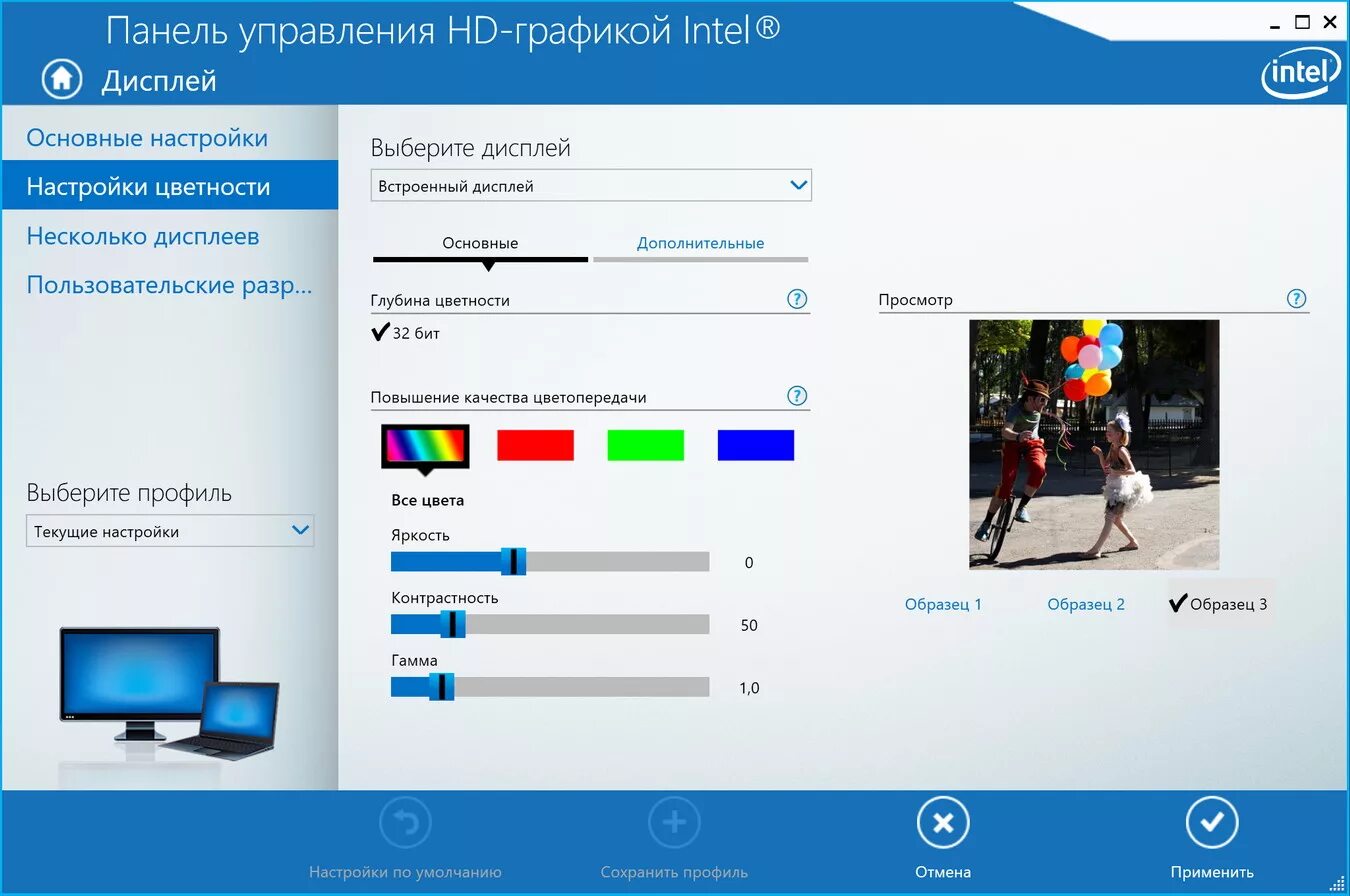The width and height of the screenshot is (1350, 896).
Task: Click the Контрастность contrast slider
Action: [550, 624]
